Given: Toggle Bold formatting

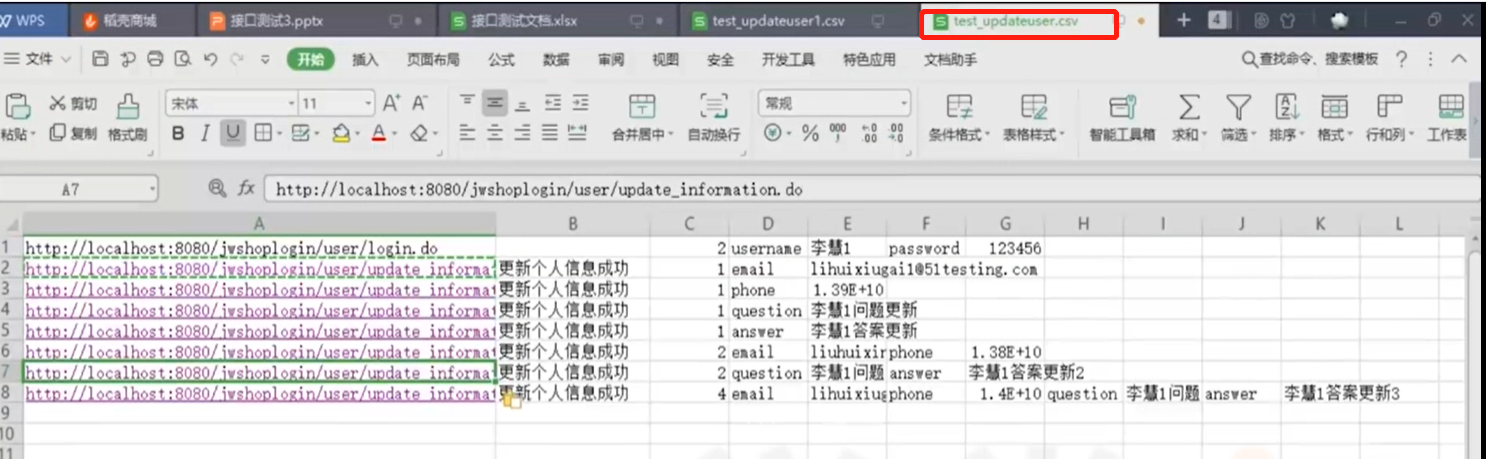Looking at the screenshot, I should click(x=178, y=133).
